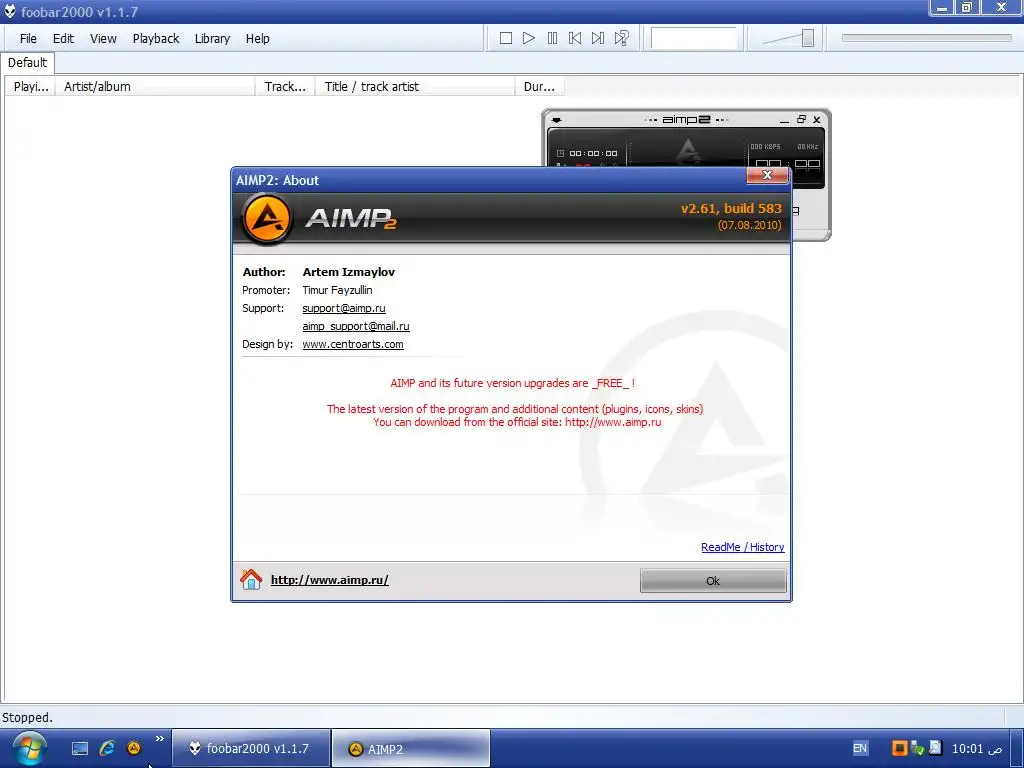This screenshot has width=1024, height=768.
Task: Open the support@aimp.ru email link
Action: coord(344,308)
